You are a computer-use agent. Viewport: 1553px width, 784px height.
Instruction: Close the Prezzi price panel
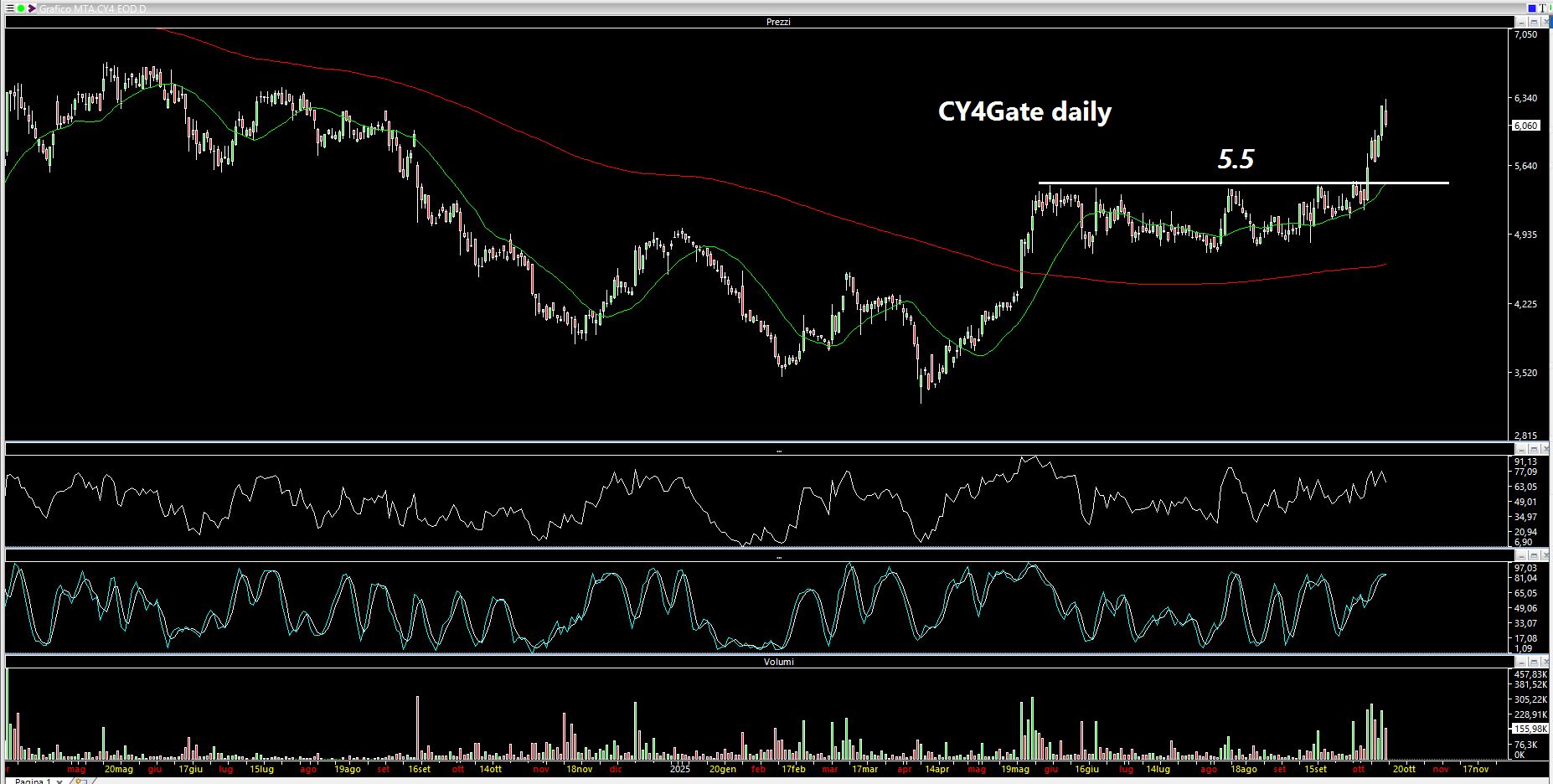pyautogui.click(x=1545, y=22)
